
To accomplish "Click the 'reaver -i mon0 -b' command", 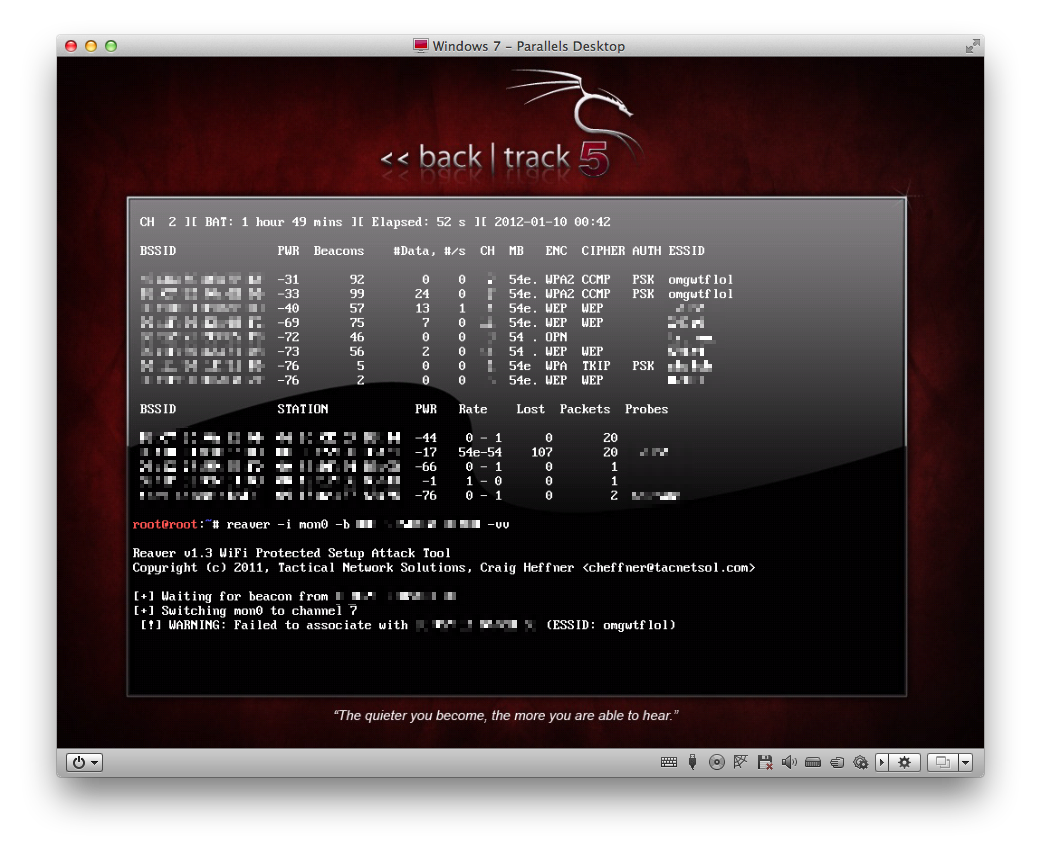I will pos(288,525).
